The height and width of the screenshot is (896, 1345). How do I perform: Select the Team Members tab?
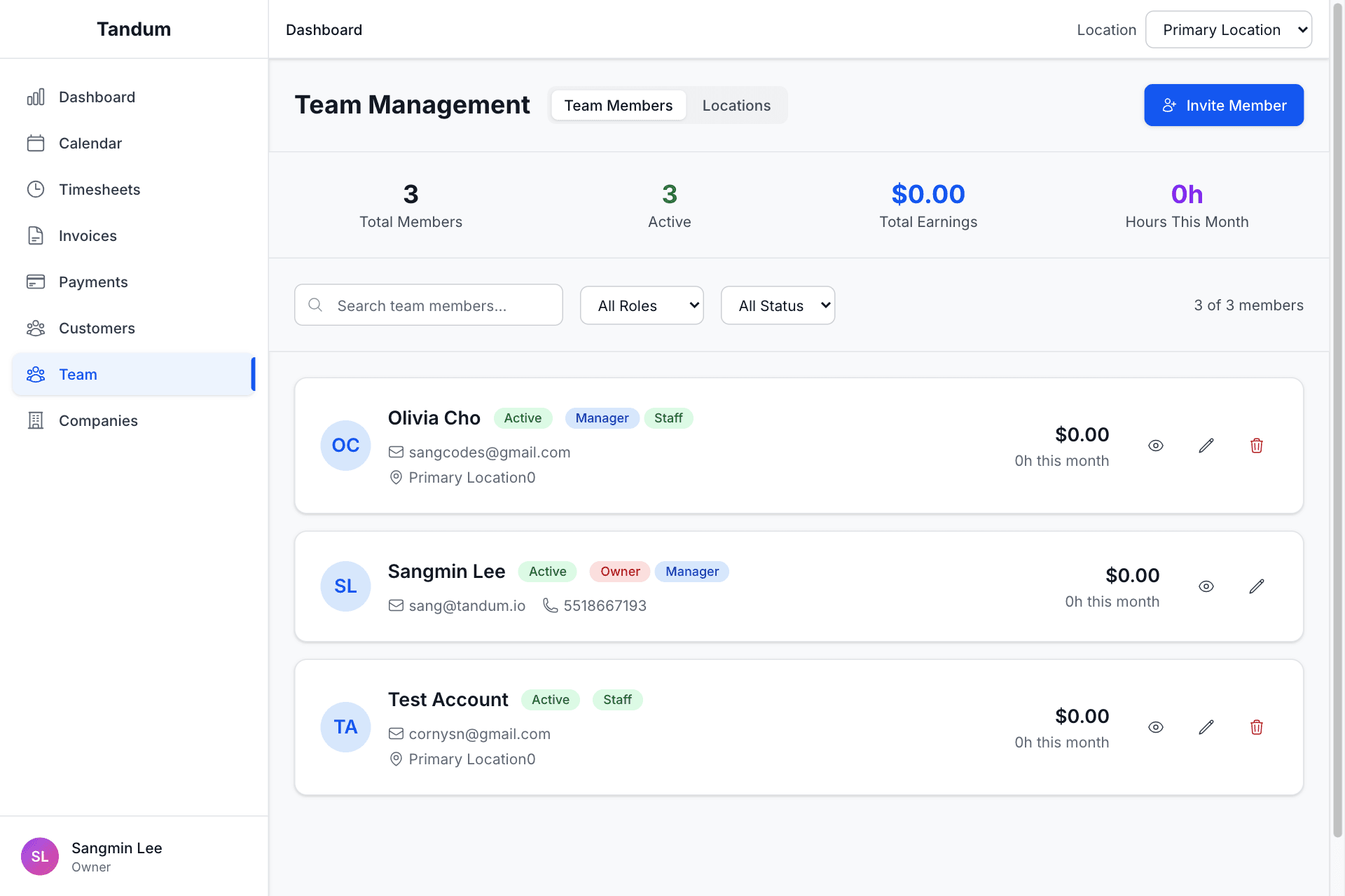coord(618,105)
